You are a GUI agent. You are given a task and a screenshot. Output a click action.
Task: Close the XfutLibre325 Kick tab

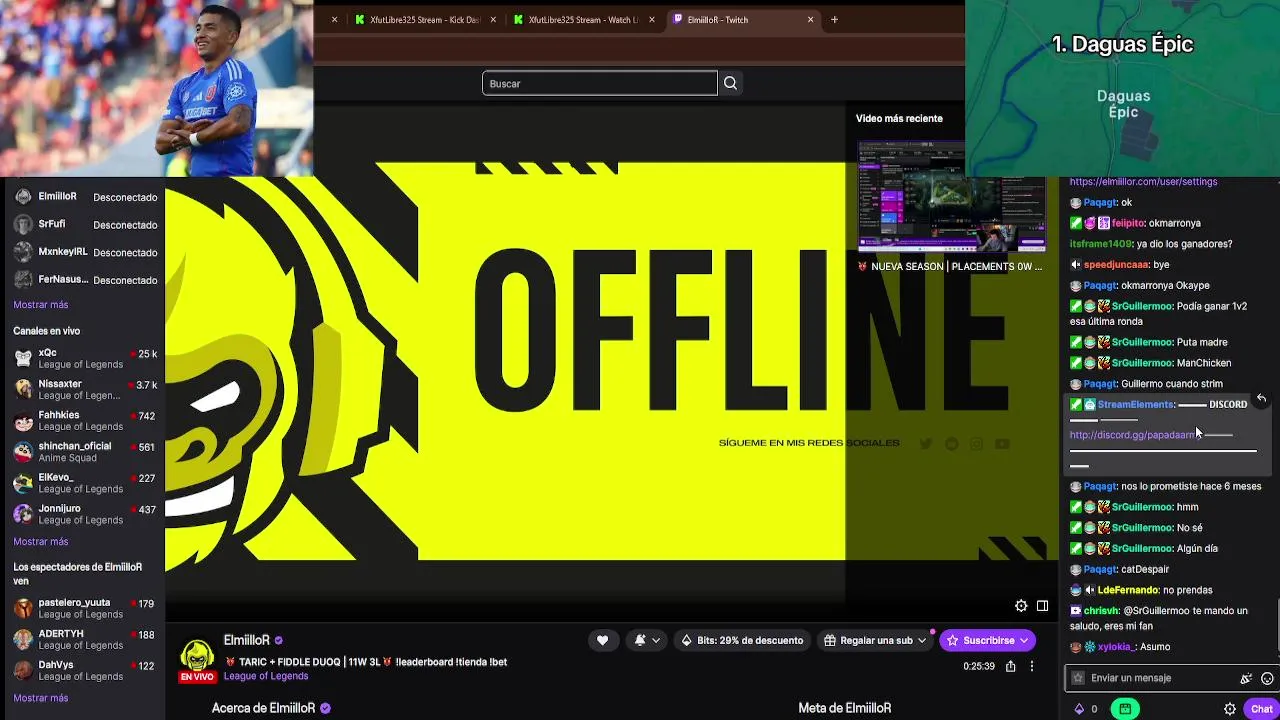click(x=493, y=20)
